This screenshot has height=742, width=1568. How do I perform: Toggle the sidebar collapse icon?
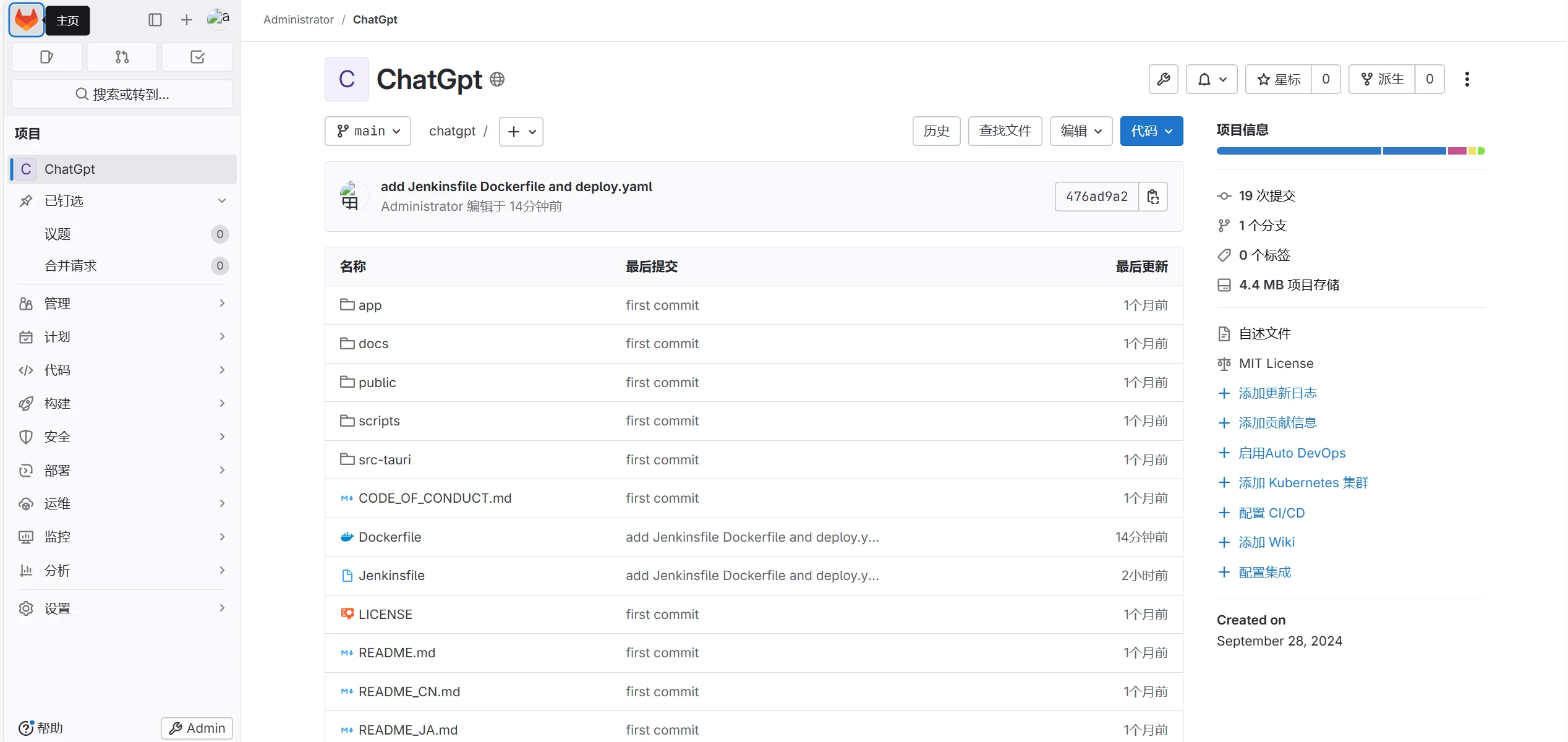(155, 20)
